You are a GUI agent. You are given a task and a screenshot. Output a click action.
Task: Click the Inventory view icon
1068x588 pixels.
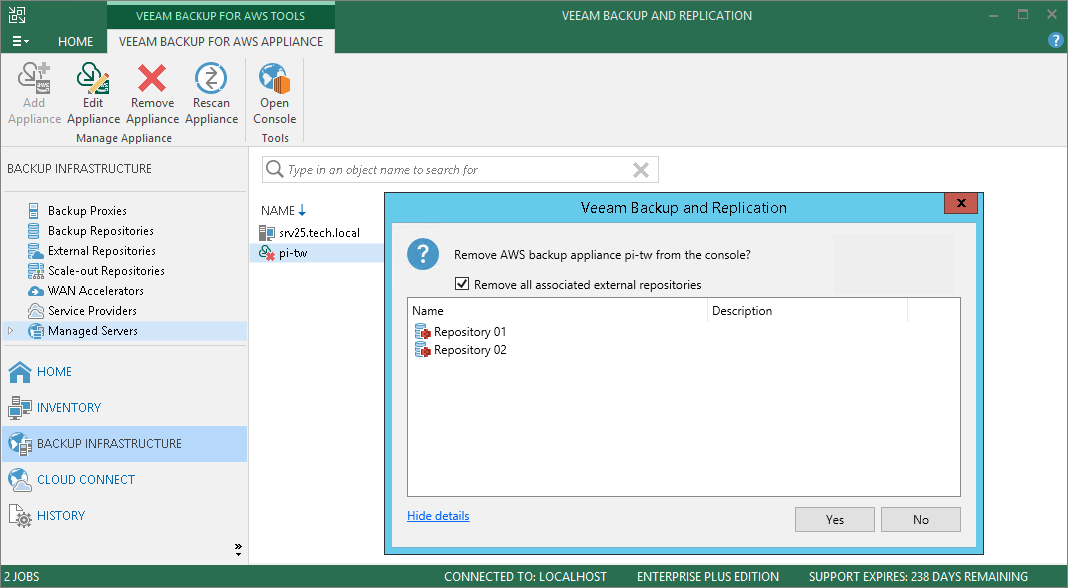tap(20, 407)
